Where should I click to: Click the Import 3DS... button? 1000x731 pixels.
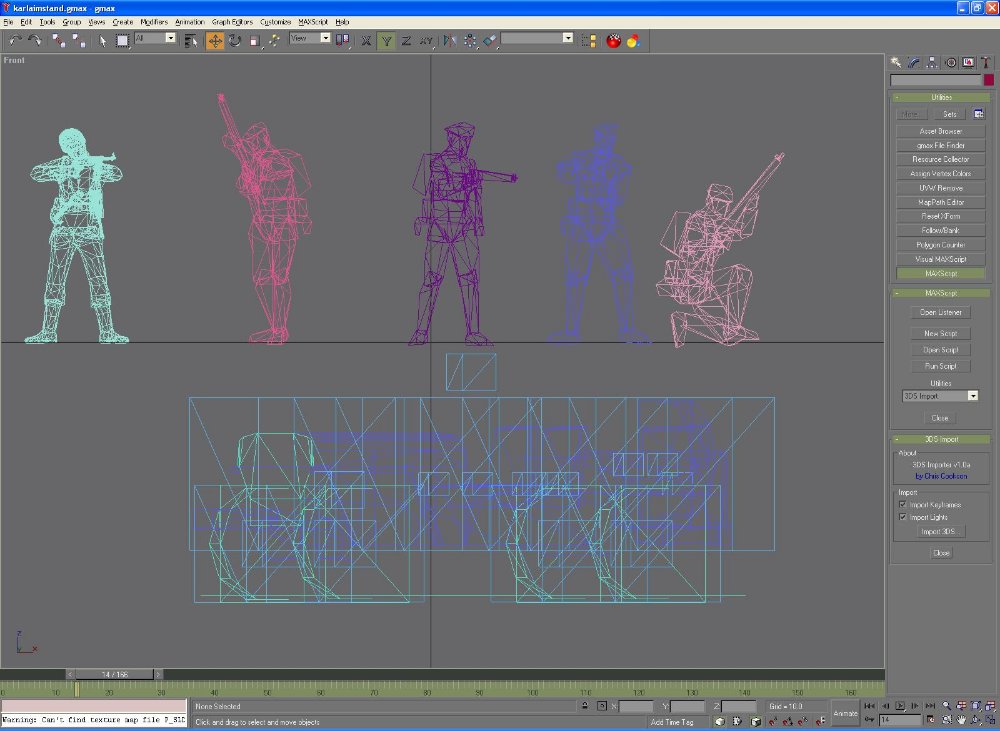[x=940, y=532]
